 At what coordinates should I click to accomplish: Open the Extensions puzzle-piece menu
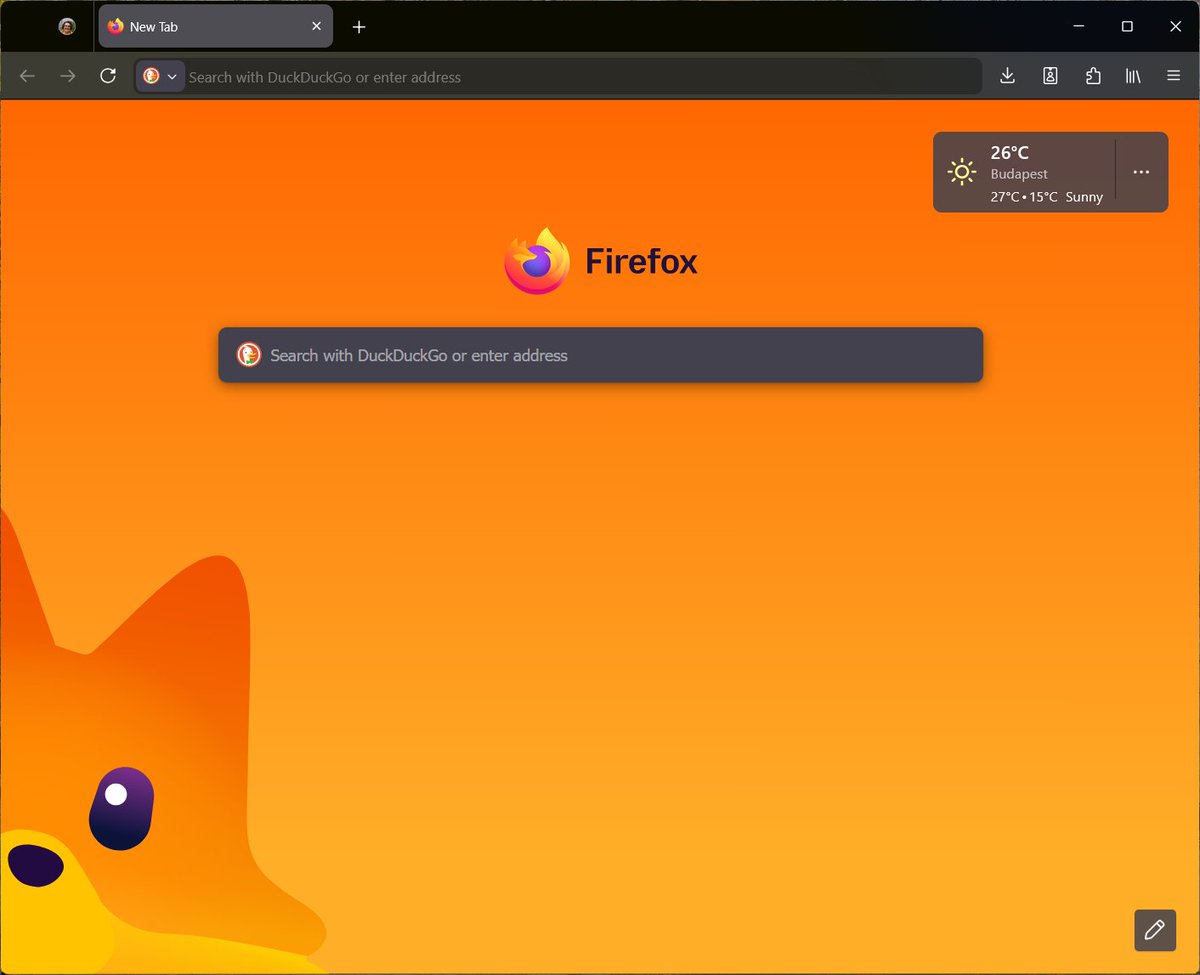1093,76
